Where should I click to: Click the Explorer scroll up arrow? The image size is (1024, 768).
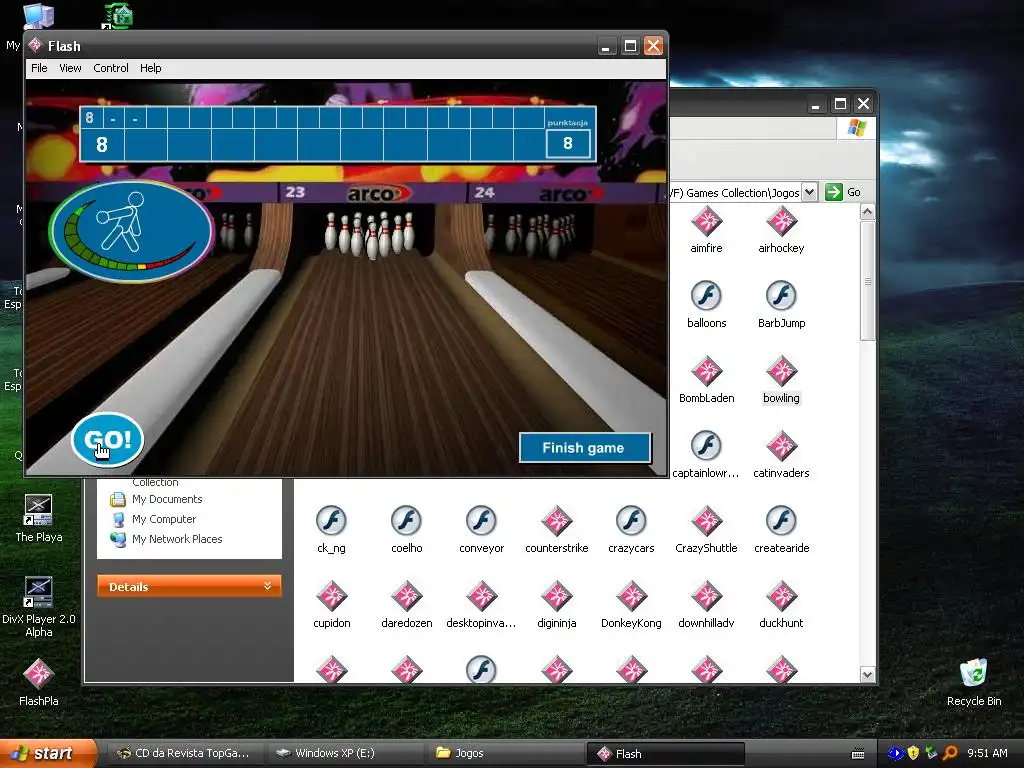[x=867, y=212]
